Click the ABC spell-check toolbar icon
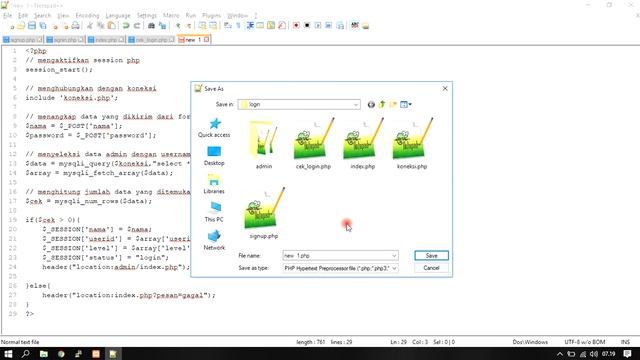Image resolution: width=640 pixels, height=360 pixels. 355,26
